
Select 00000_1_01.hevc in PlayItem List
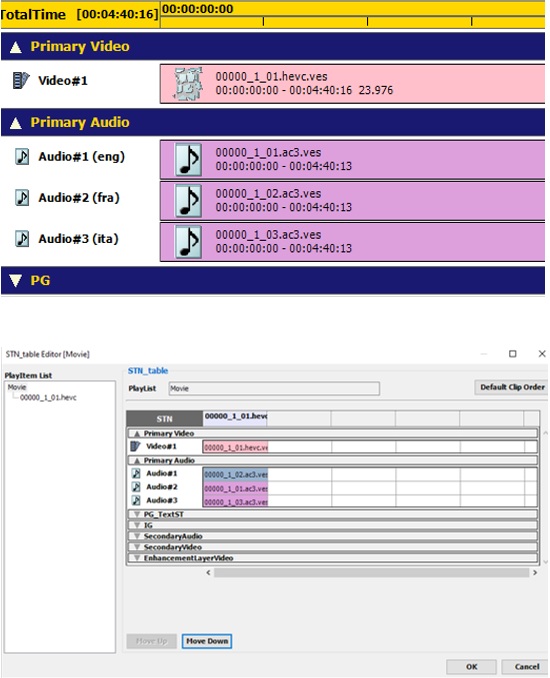coord(48,397)
